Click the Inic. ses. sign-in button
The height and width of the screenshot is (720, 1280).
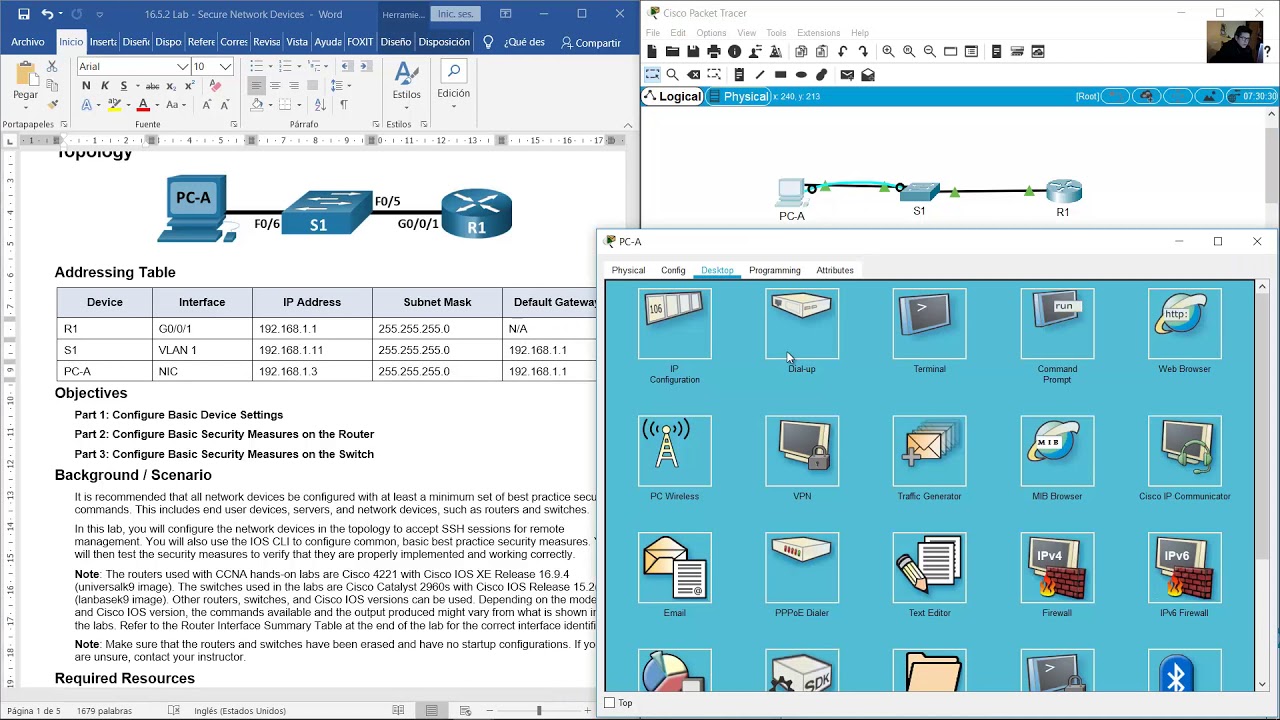[x=455, y=14]
